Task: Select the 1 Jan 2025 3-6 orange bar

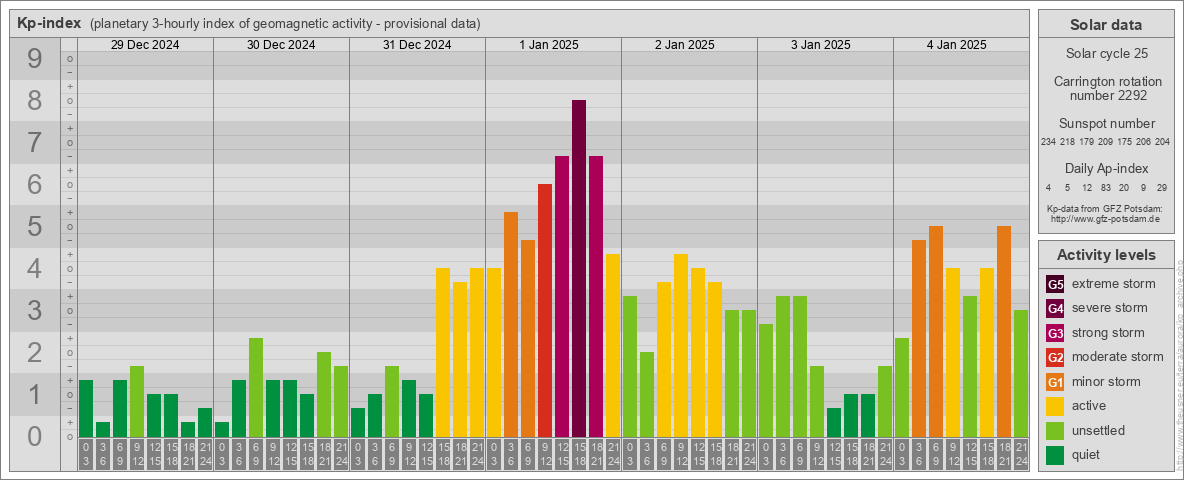Action: click(x=511, y=325)
